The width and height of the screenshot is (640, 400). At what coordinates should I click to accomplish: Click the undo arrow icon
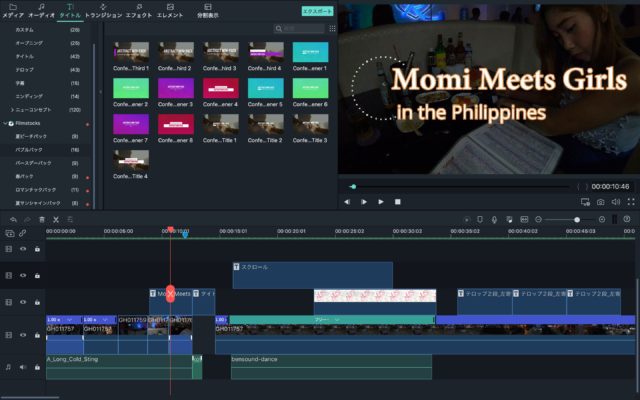(12, 219)
